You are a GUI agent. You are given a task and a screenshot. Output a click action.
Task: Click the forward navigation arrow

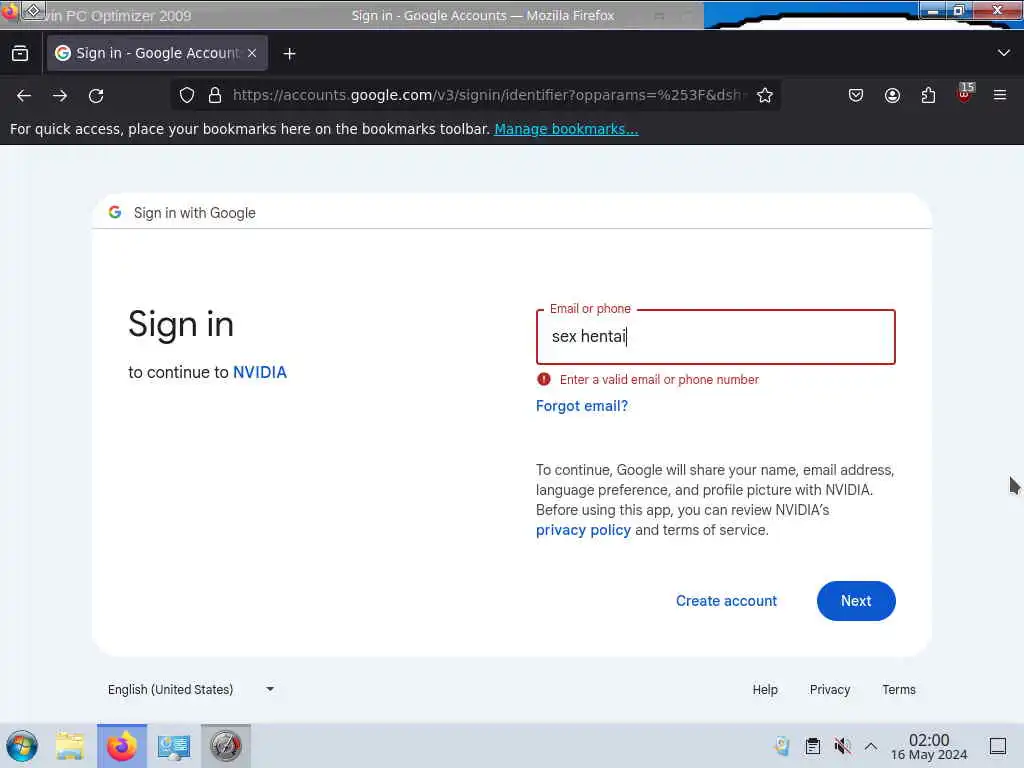coord(60,96)
